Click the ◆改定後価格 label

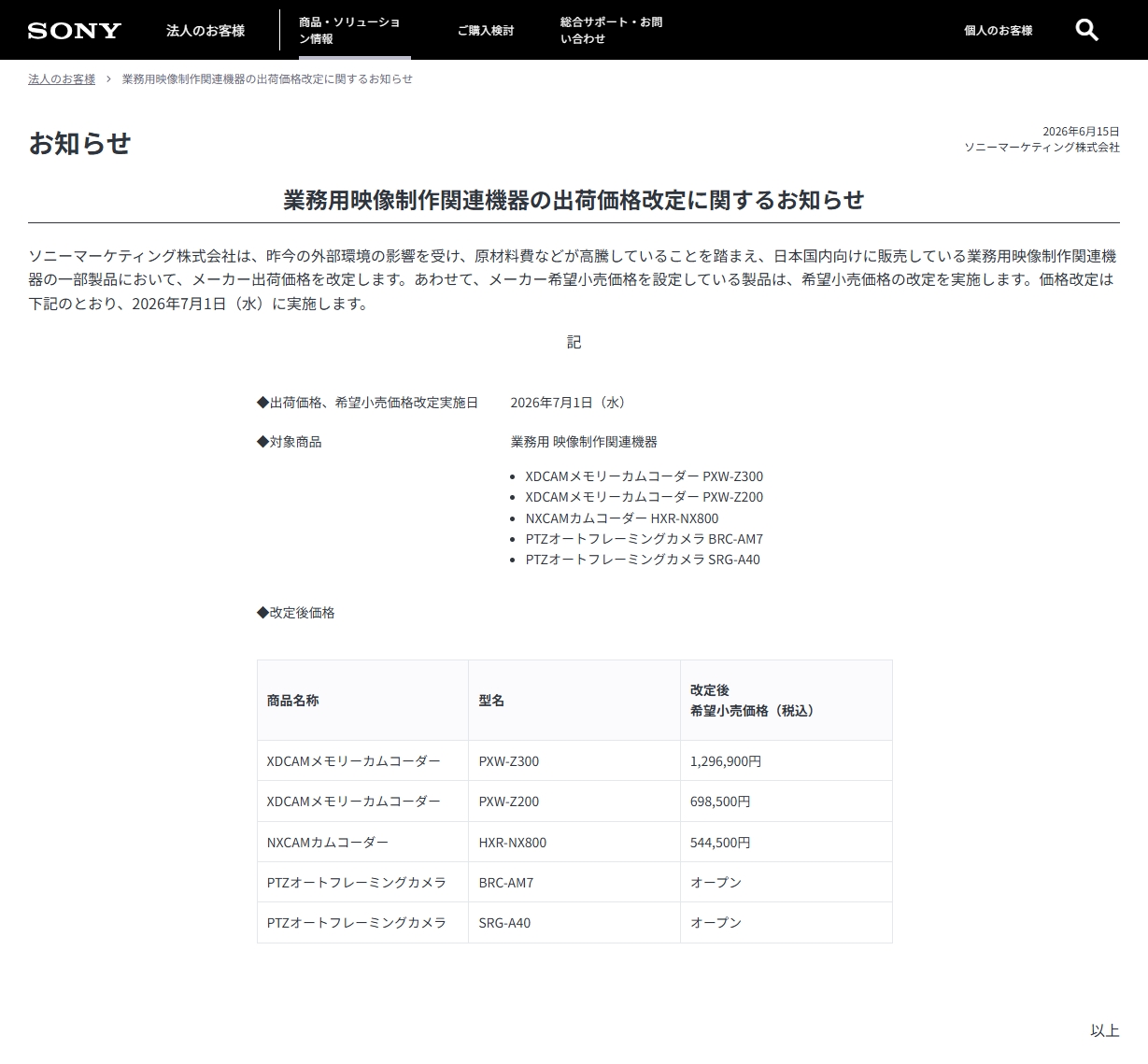[296, 613]
